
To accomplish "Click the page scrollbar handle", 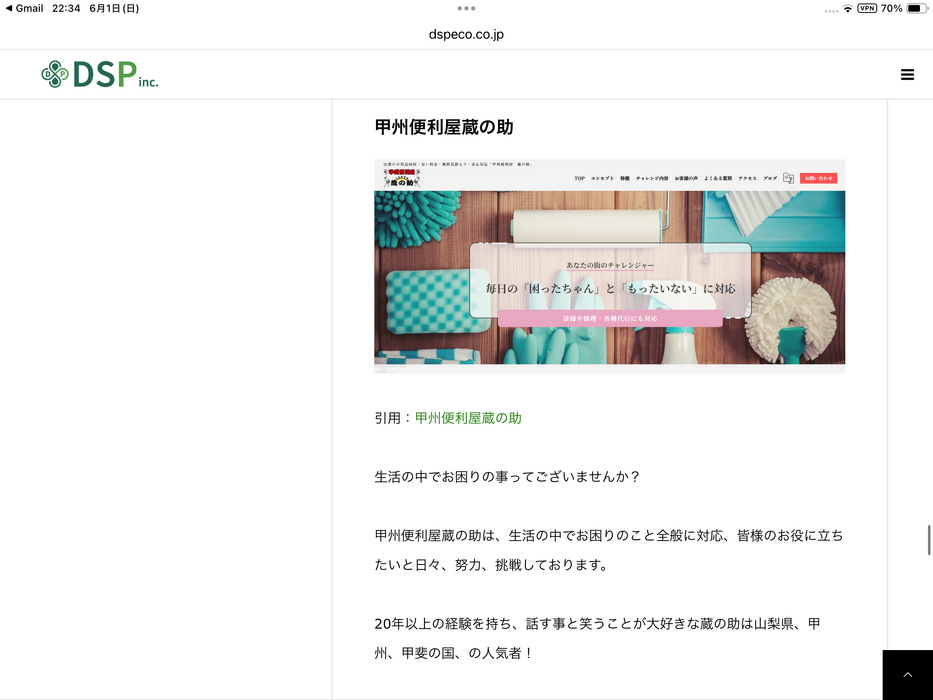I will (929, 540).
